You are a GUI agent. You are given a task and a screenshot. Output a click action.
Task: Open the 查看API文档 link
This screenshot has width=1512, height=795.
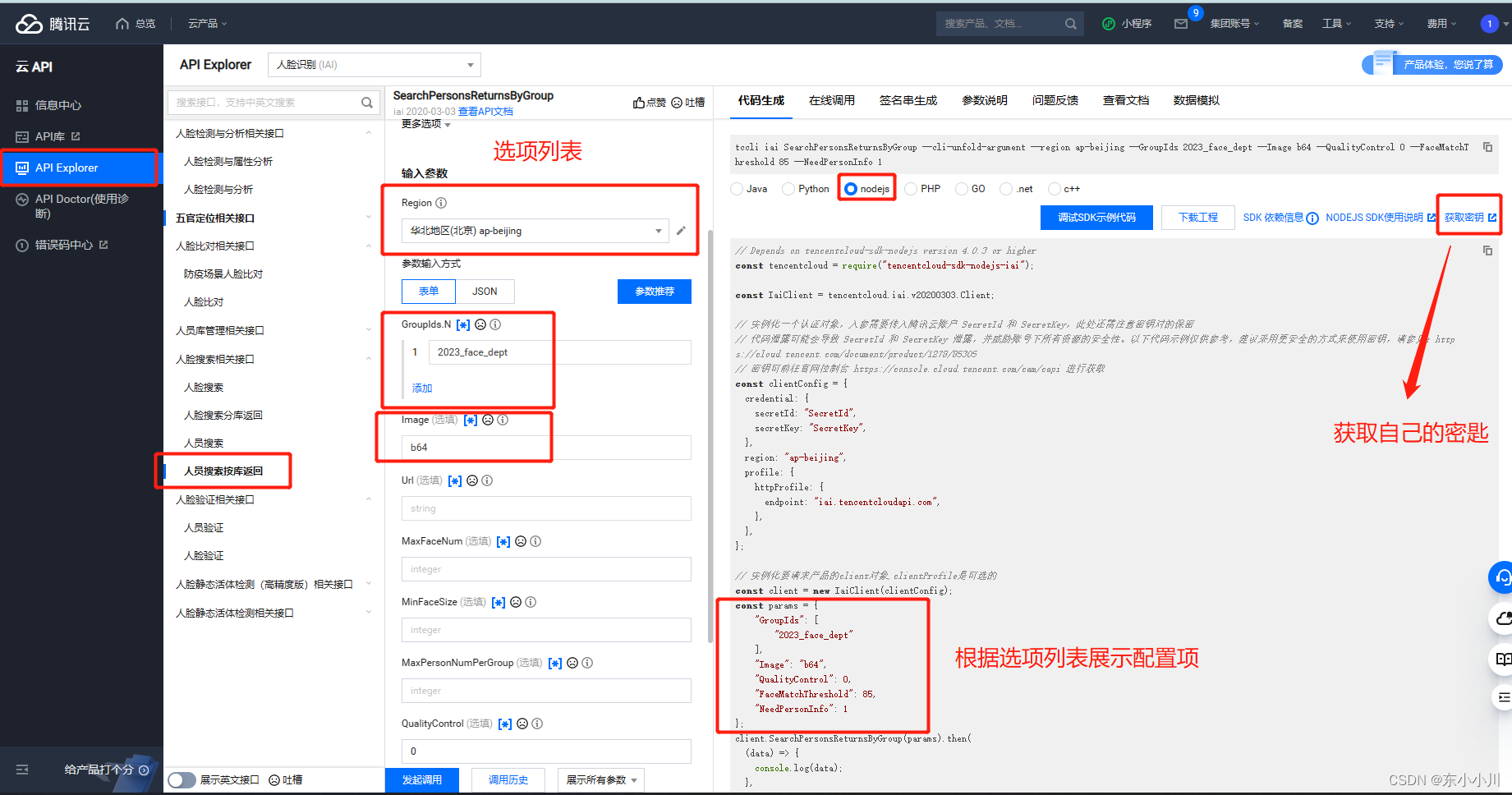coord(485,112)
